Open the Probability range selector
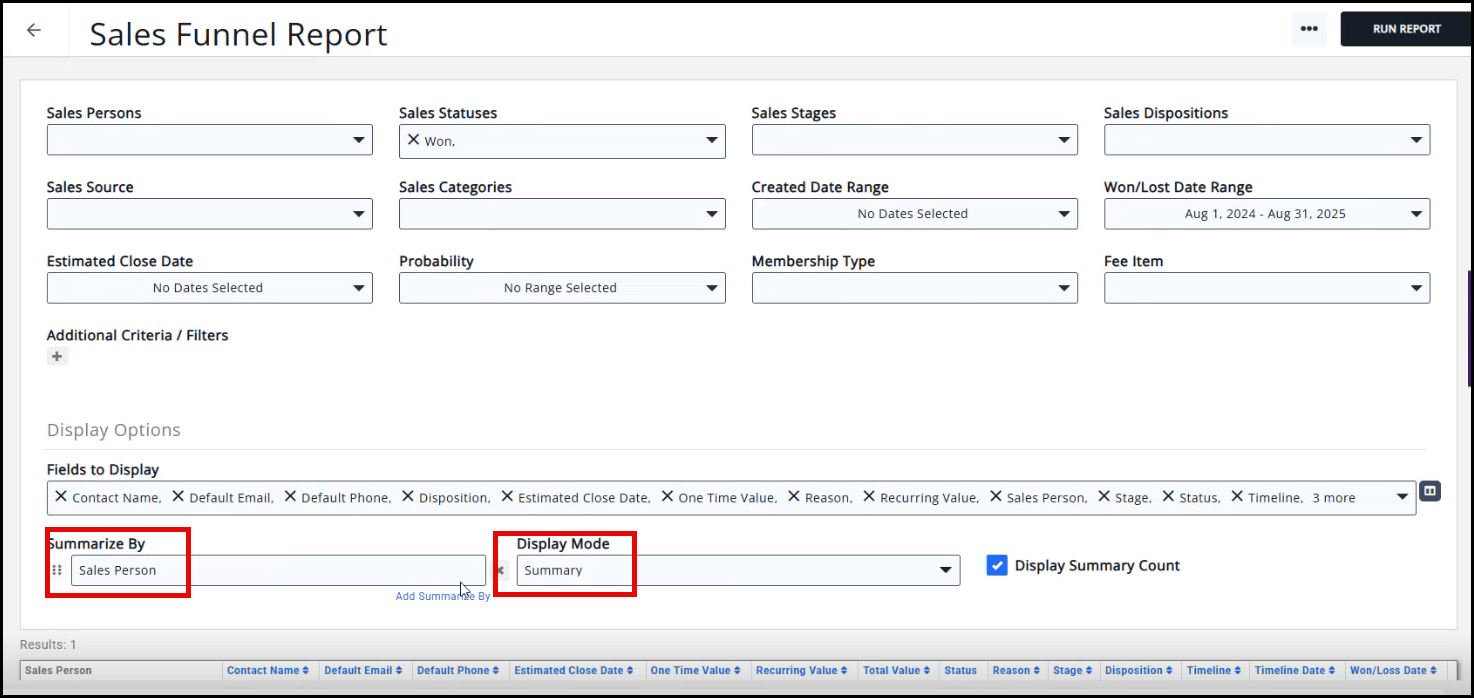This screenshot has height=698, width=1474. pyautogui.click(x=561, y=288)
